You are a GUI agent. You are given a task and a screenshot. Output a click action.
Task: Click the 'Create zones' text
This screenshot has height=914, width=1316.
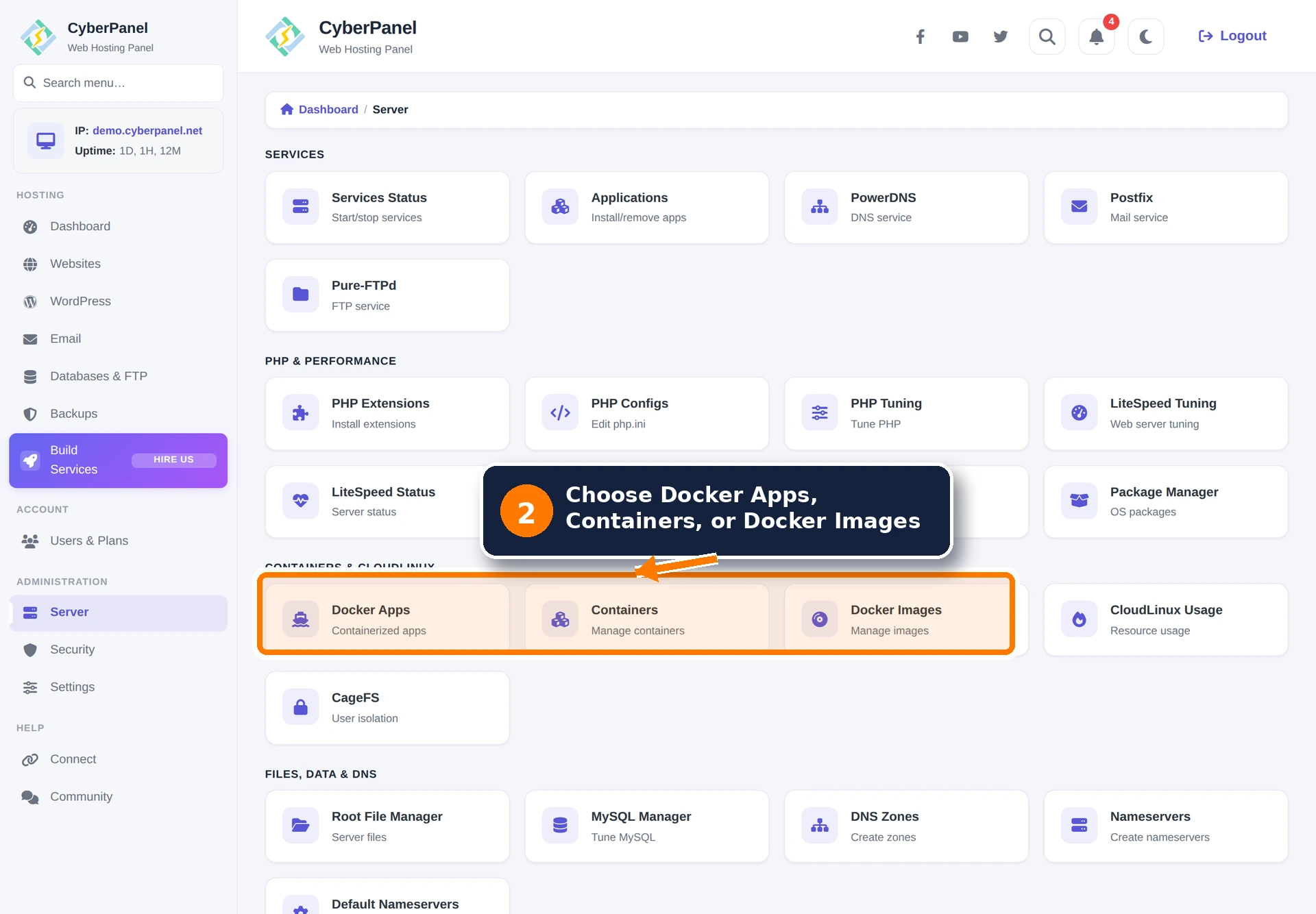(x=883, y=837)
